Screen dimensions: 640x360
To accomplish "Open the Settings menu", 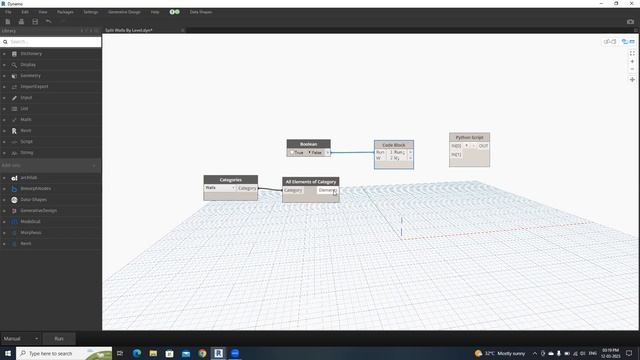I will click(x=91, y=12).
